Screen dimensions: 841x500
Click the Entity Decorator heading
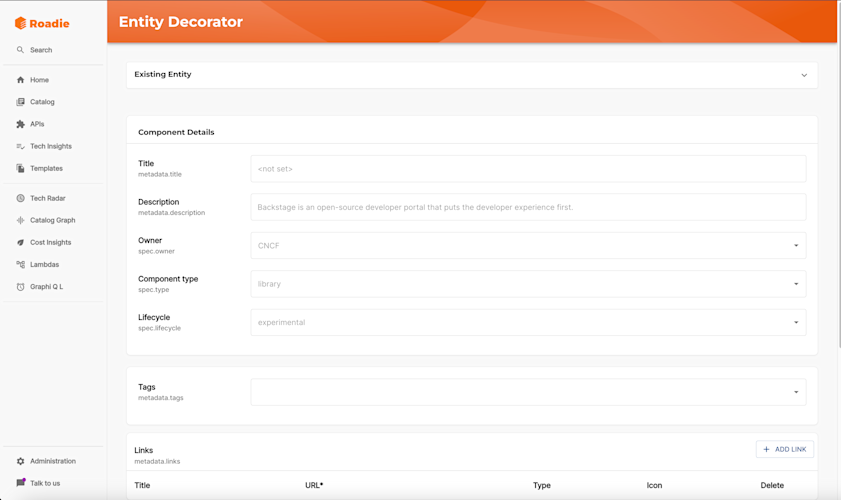(x=181, y=22)
